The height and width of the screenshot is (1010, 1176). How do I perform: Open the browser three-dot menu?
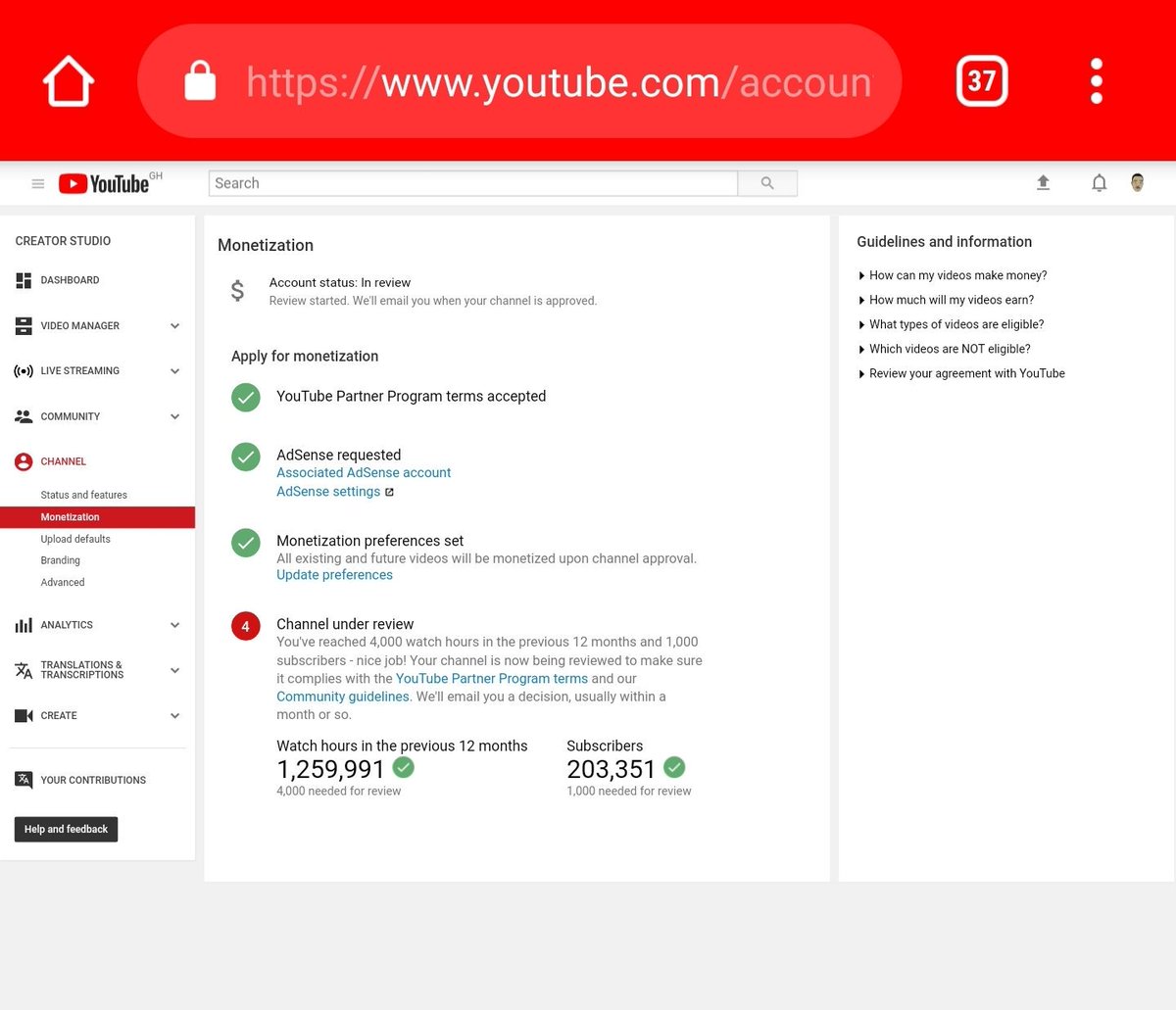[x=1097, y=80]
